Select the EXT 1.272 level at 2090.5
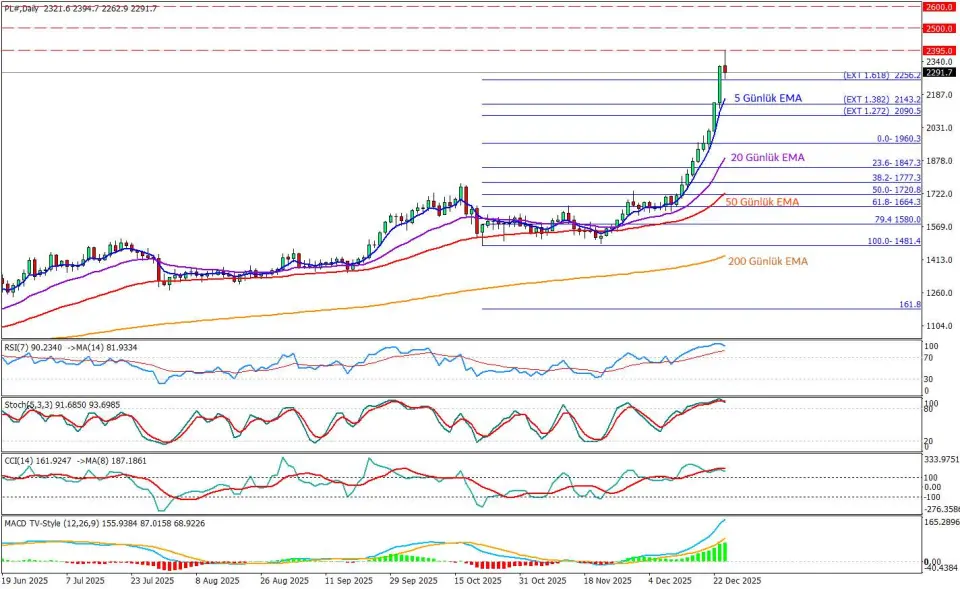This screenshot has width=960, height=589. pyautogui.click(x=881, y=112)
